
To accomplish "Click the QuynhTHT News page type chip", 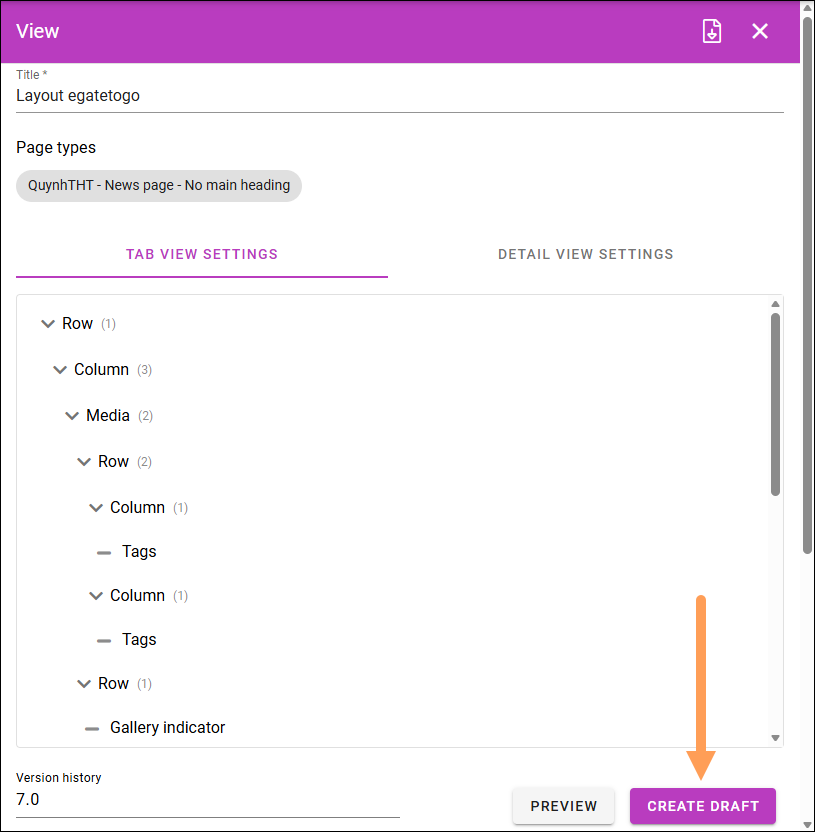I will pyautogui.click(x=159, y=186).
